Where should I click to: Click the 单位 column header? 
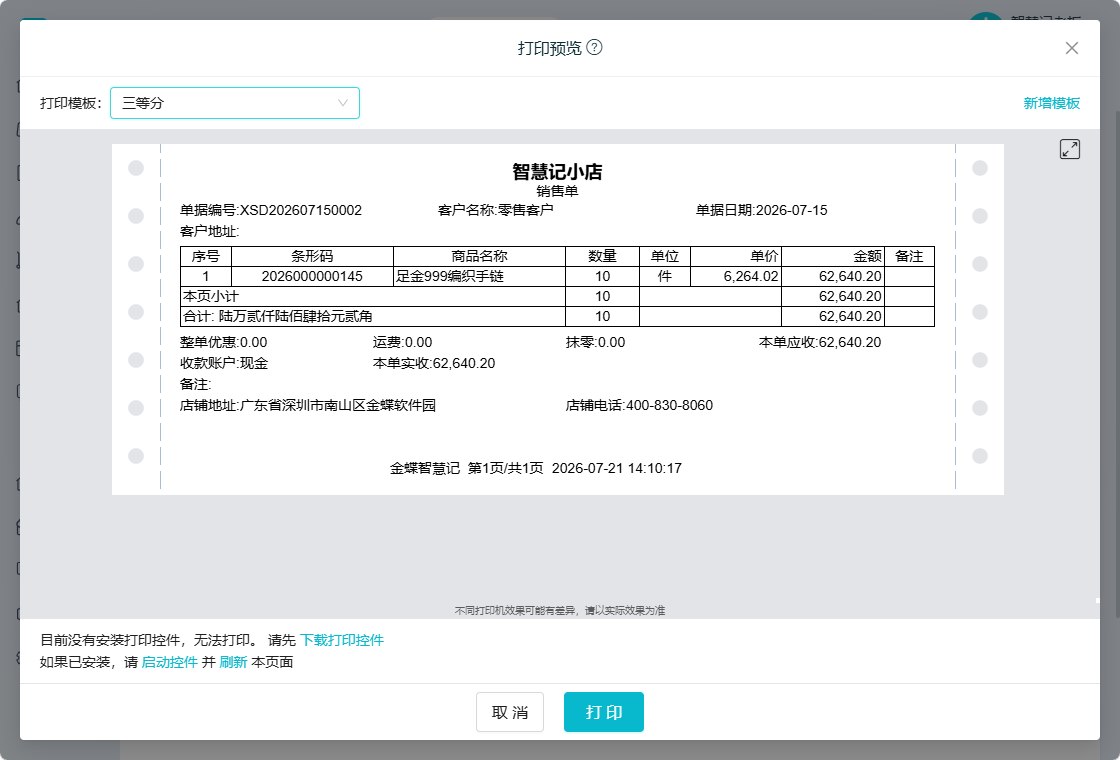pyautogui.click(x=664, y=256)
